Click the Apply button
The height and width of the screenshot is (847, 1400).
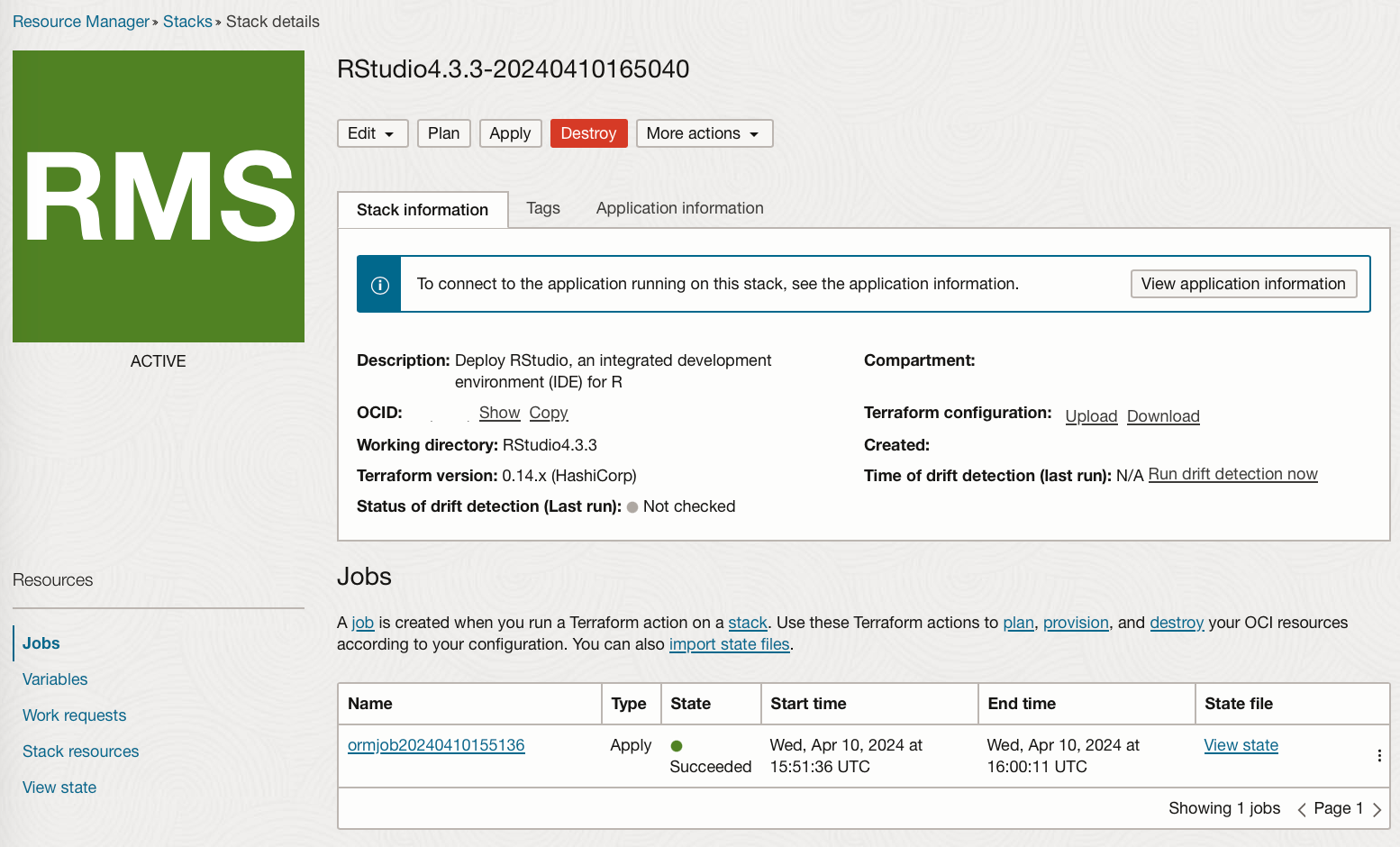[x=510, y=133]
